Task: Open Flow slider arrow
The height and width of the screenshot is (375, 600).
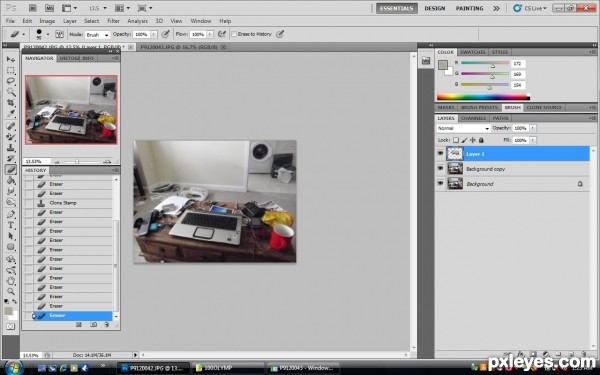Action: pos(210,34)
